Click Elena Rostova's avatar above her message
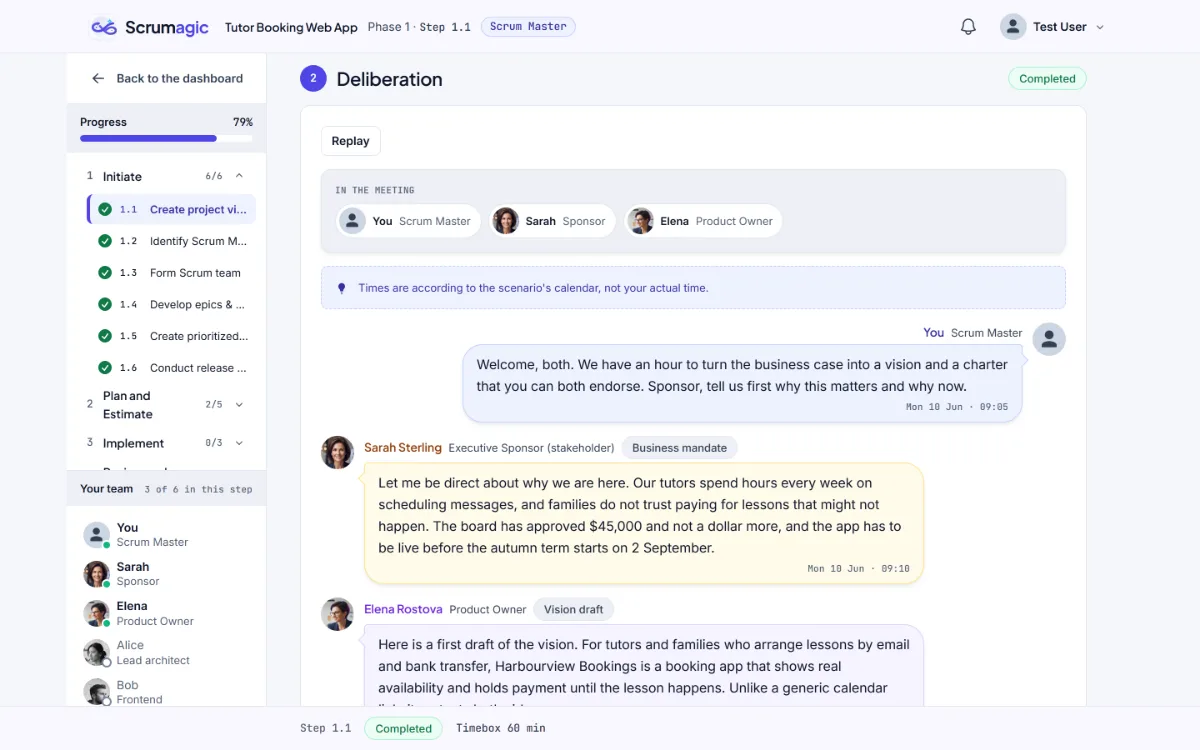 (x=337, y=614)
